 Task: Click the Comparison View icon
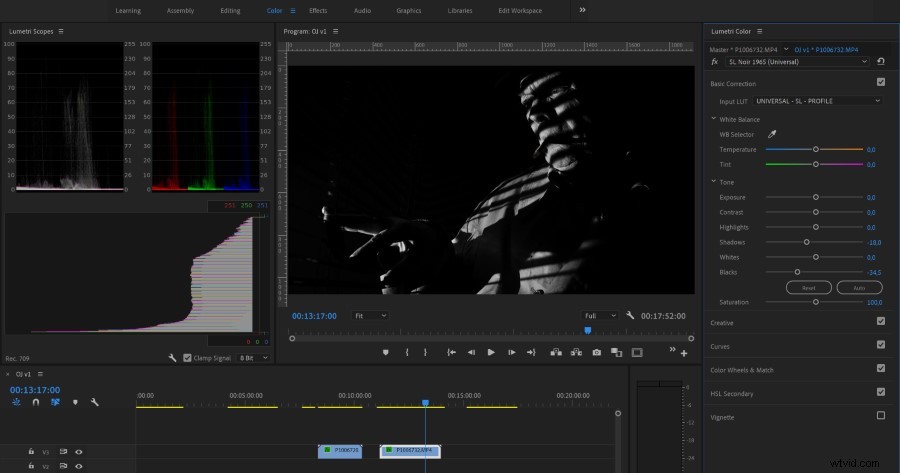tap(616, 352)
